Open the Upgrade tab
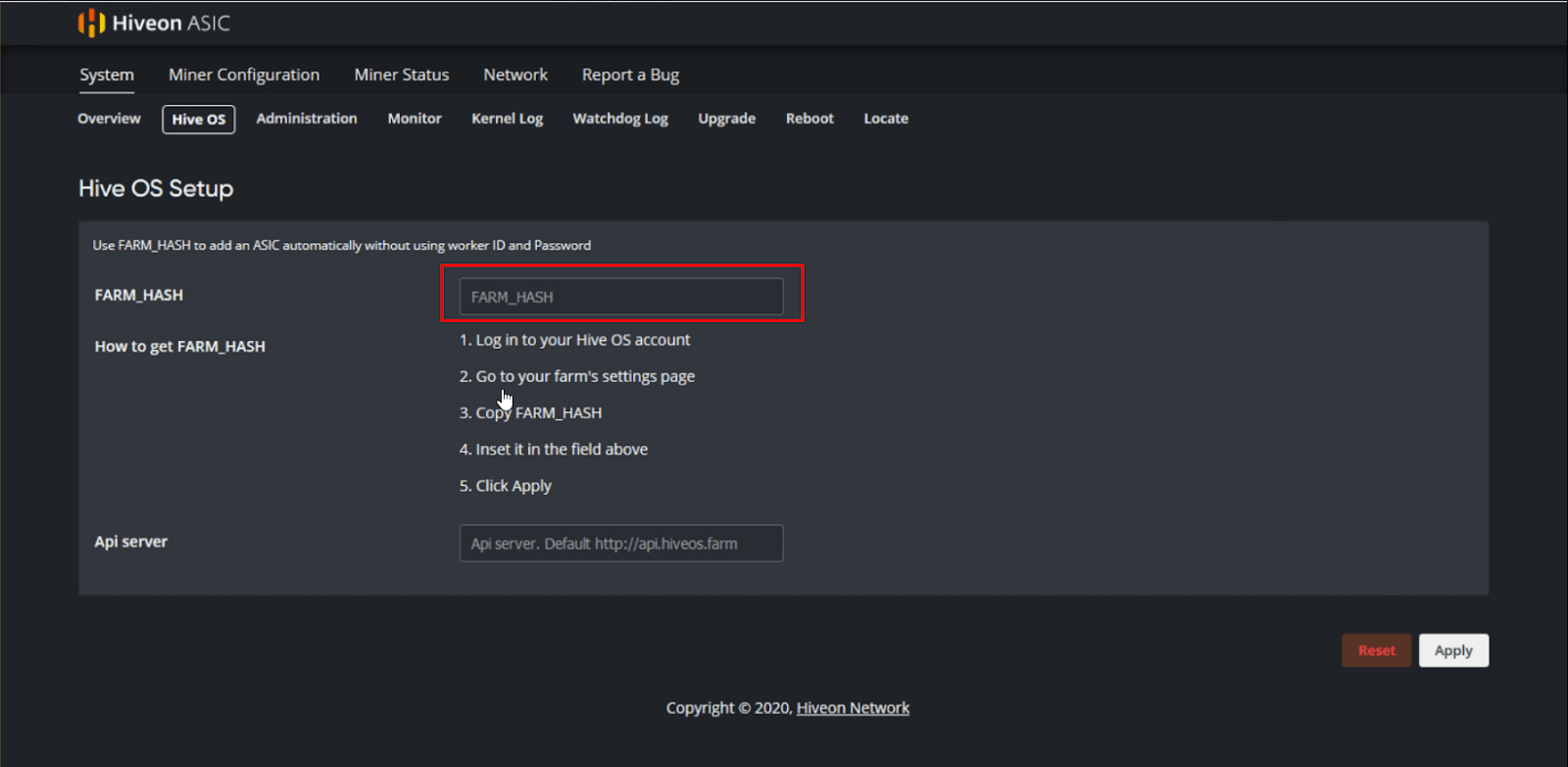This screenshot has width=1568, height=767. [x=726, y=119]
